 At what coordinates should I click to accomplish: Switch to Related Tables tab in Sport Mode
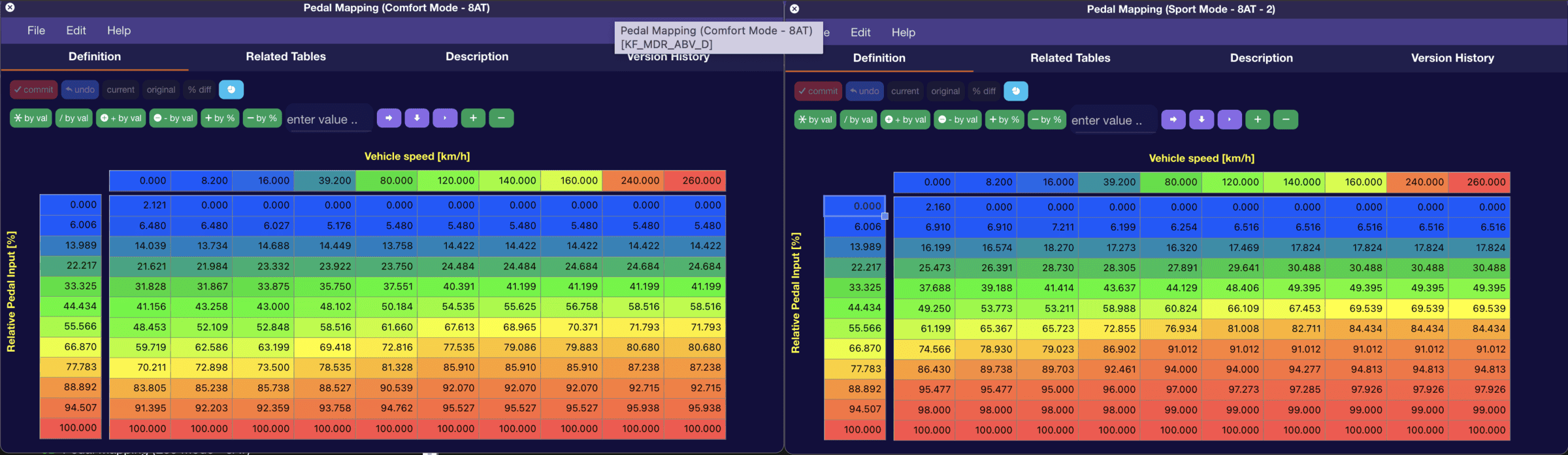(1070, 58)
